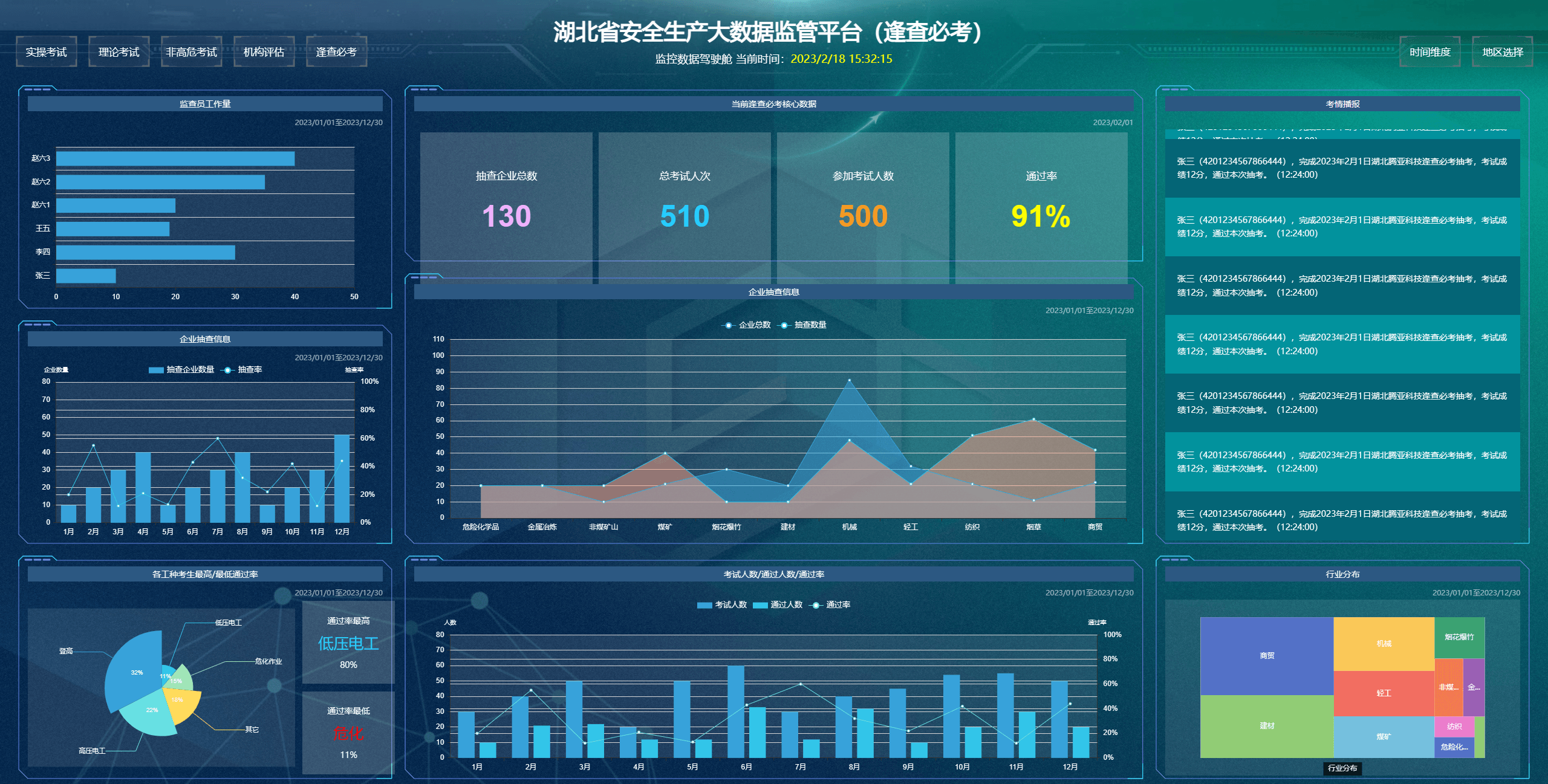The image size is (1548, 784).
Task: Toggle the 考试人数 legend item
Action: point(722,604)
